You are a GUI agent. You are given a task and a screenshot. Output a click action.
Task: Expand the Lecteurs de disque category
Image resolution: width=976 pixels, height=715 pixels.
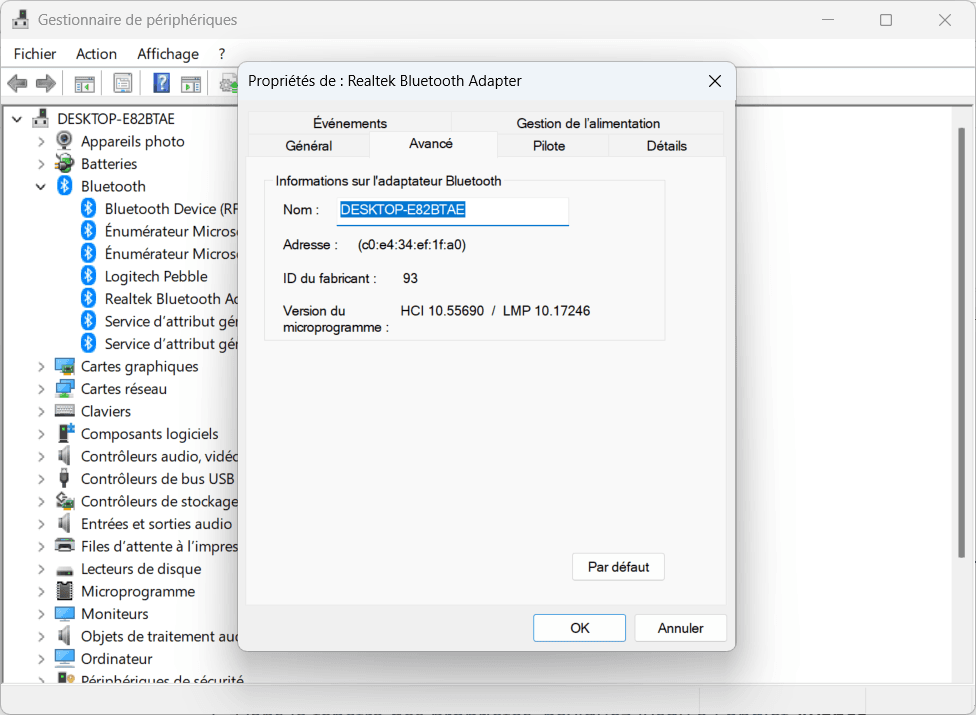coord(41,569)
